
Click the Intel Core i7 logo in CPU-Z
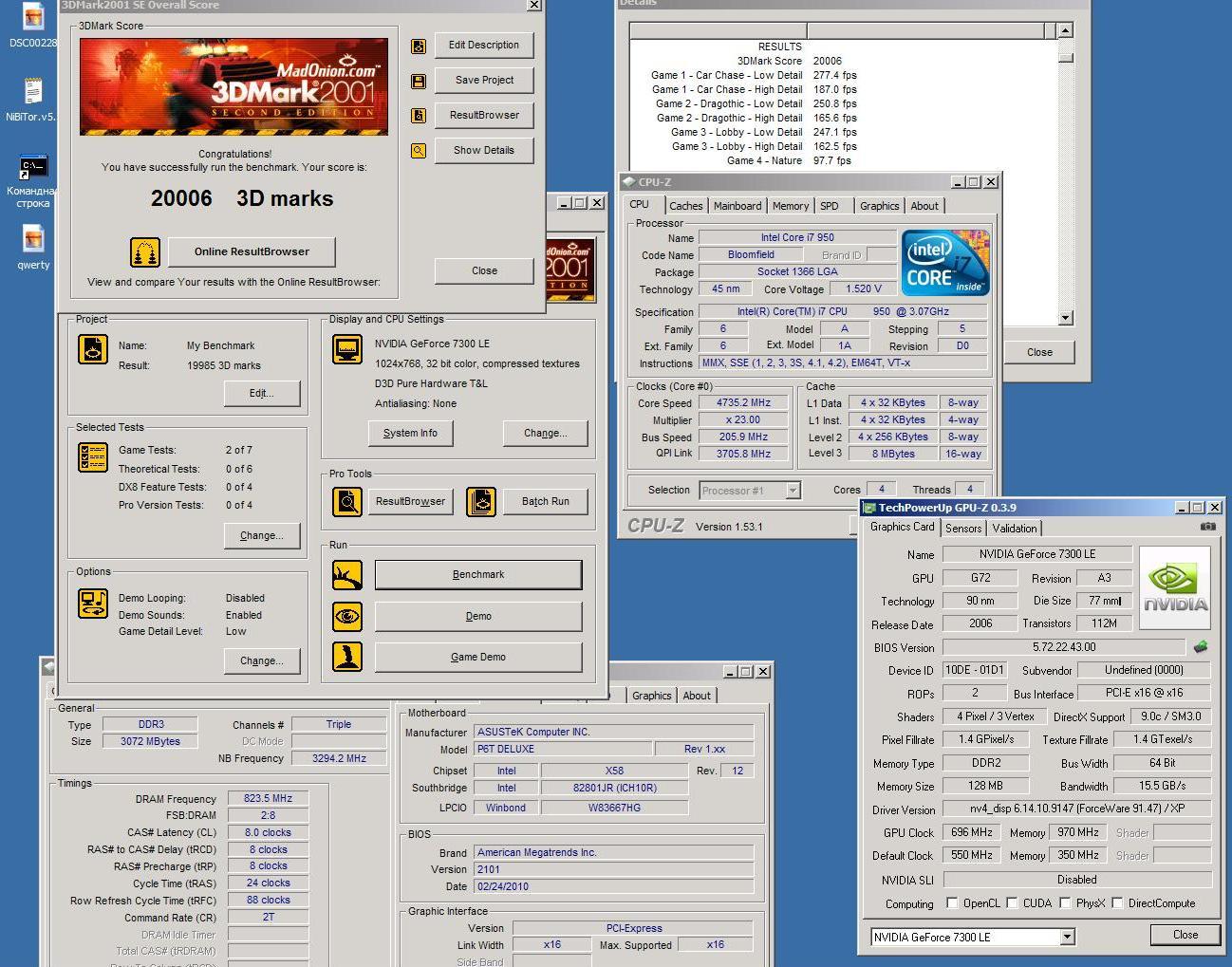[x=945, y=262]
